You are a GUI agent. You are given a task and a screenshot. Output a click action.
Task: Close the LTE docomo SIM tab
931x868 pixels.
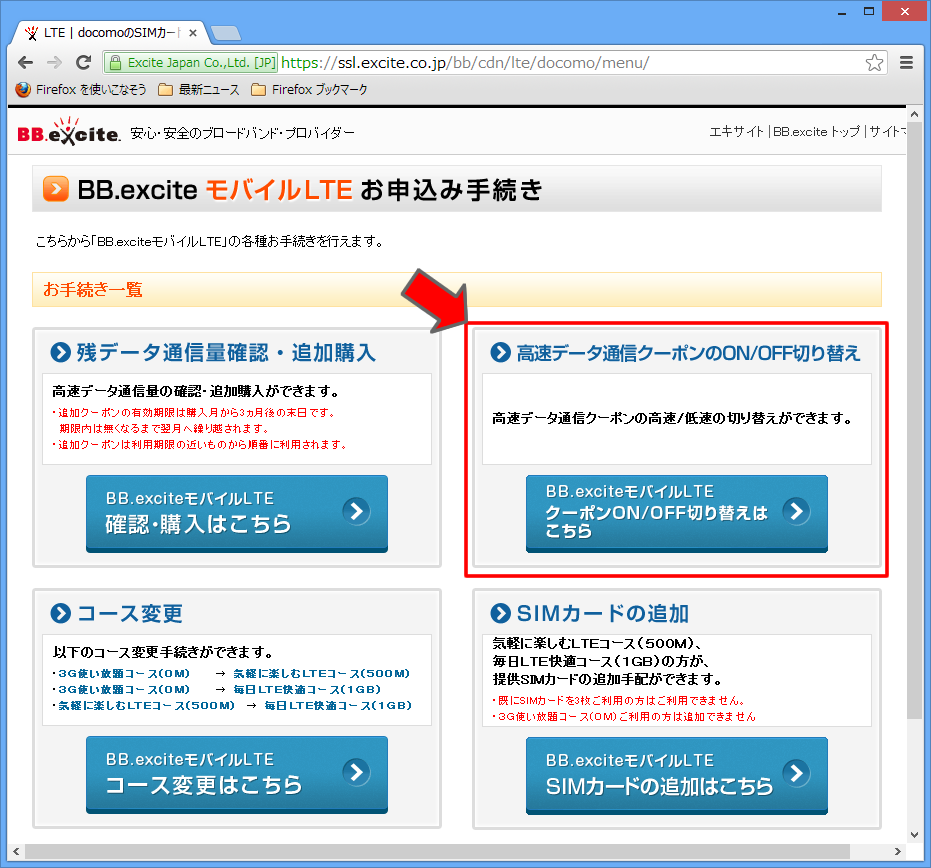point(192,33)
